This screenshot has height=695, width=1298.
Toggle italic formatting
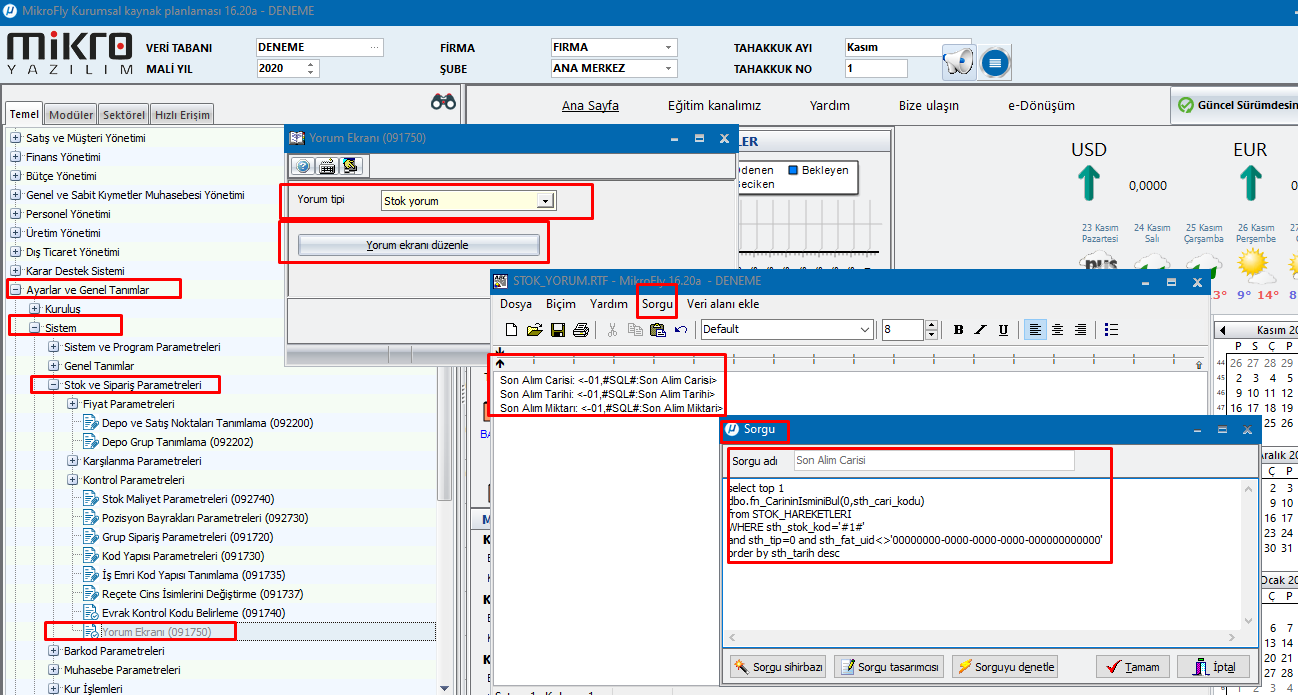[981, 330]
